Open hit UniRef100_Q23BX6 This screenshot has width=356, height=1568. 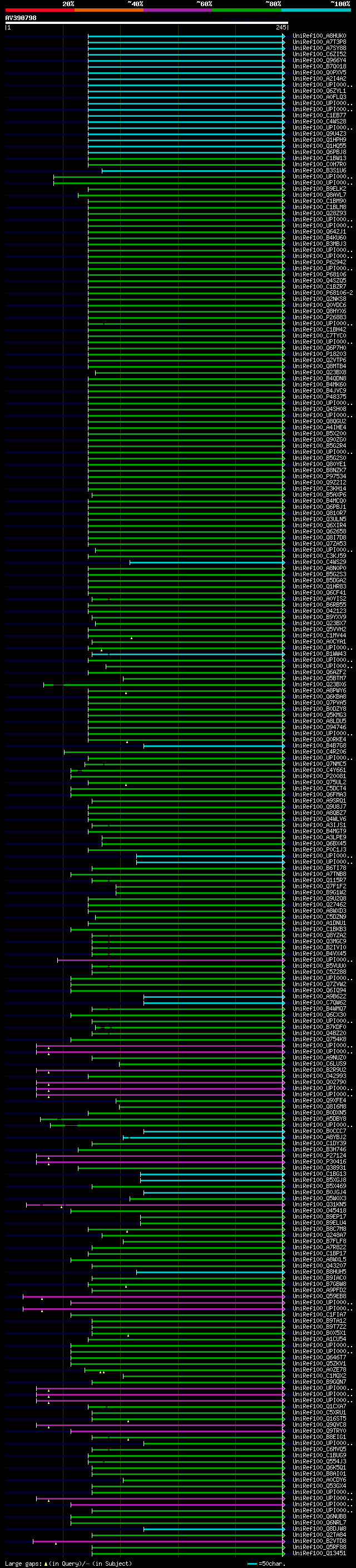319,685
